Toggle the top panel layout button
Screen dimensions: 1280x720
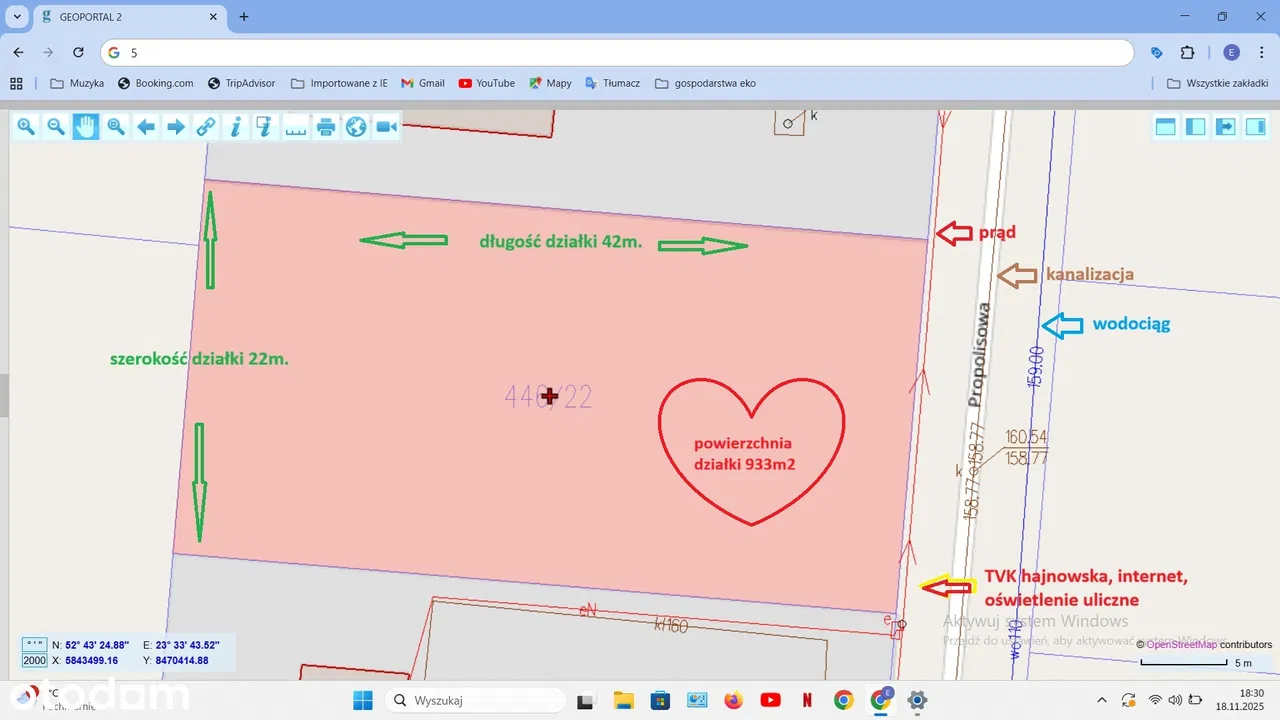click(1165, 126)
